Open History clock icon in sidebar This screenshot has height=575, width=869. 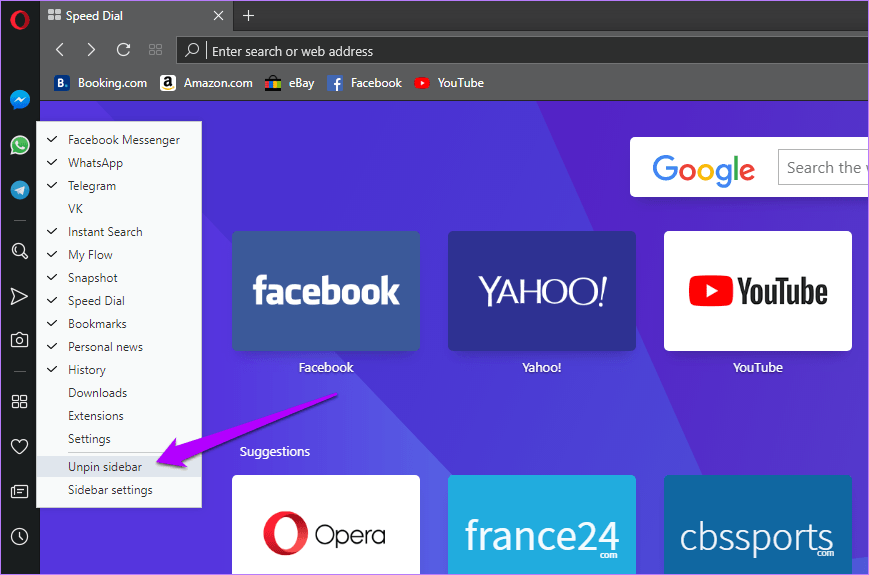(19, 536)
